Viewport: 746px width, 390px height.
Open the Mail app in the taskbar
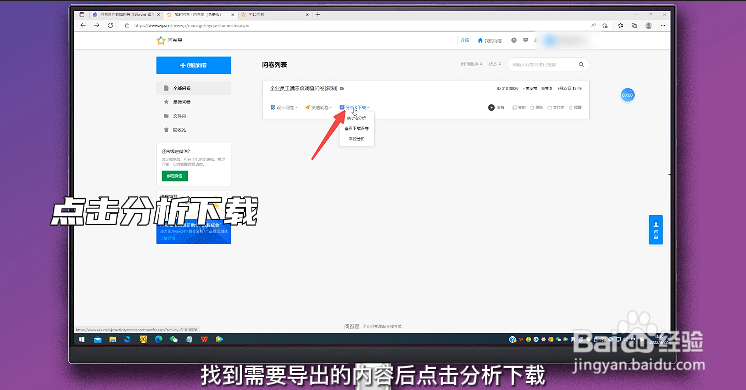pos(98,339)
